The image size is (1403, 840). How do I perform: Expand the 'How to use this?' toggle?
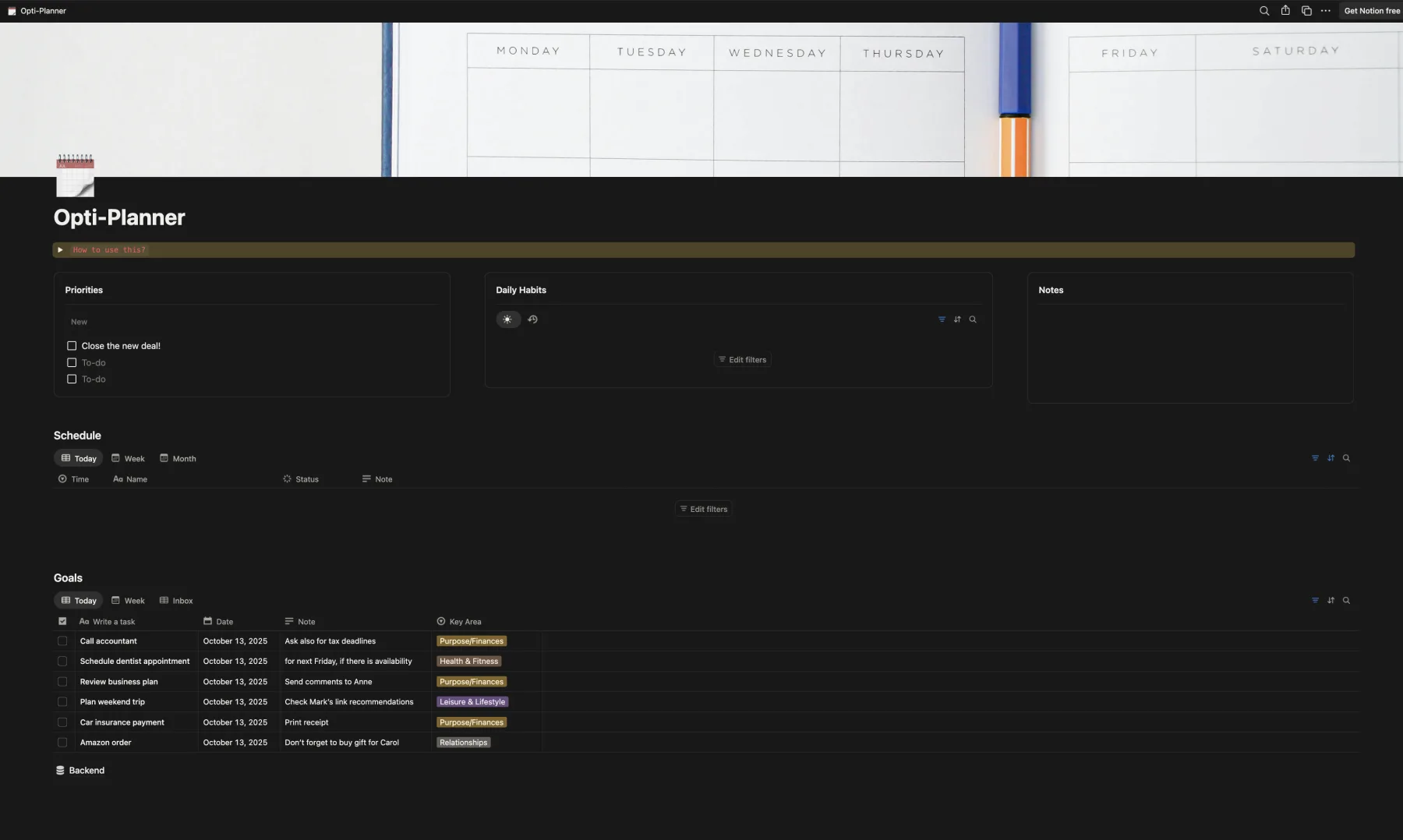pyautogui.click(x=60, y=250)
